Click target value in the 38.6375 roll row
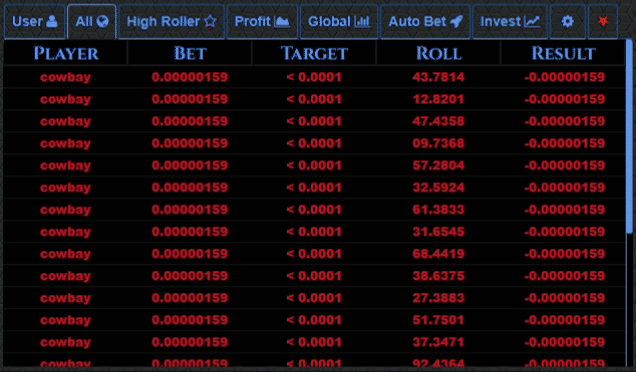 click(x=314, y=276)
